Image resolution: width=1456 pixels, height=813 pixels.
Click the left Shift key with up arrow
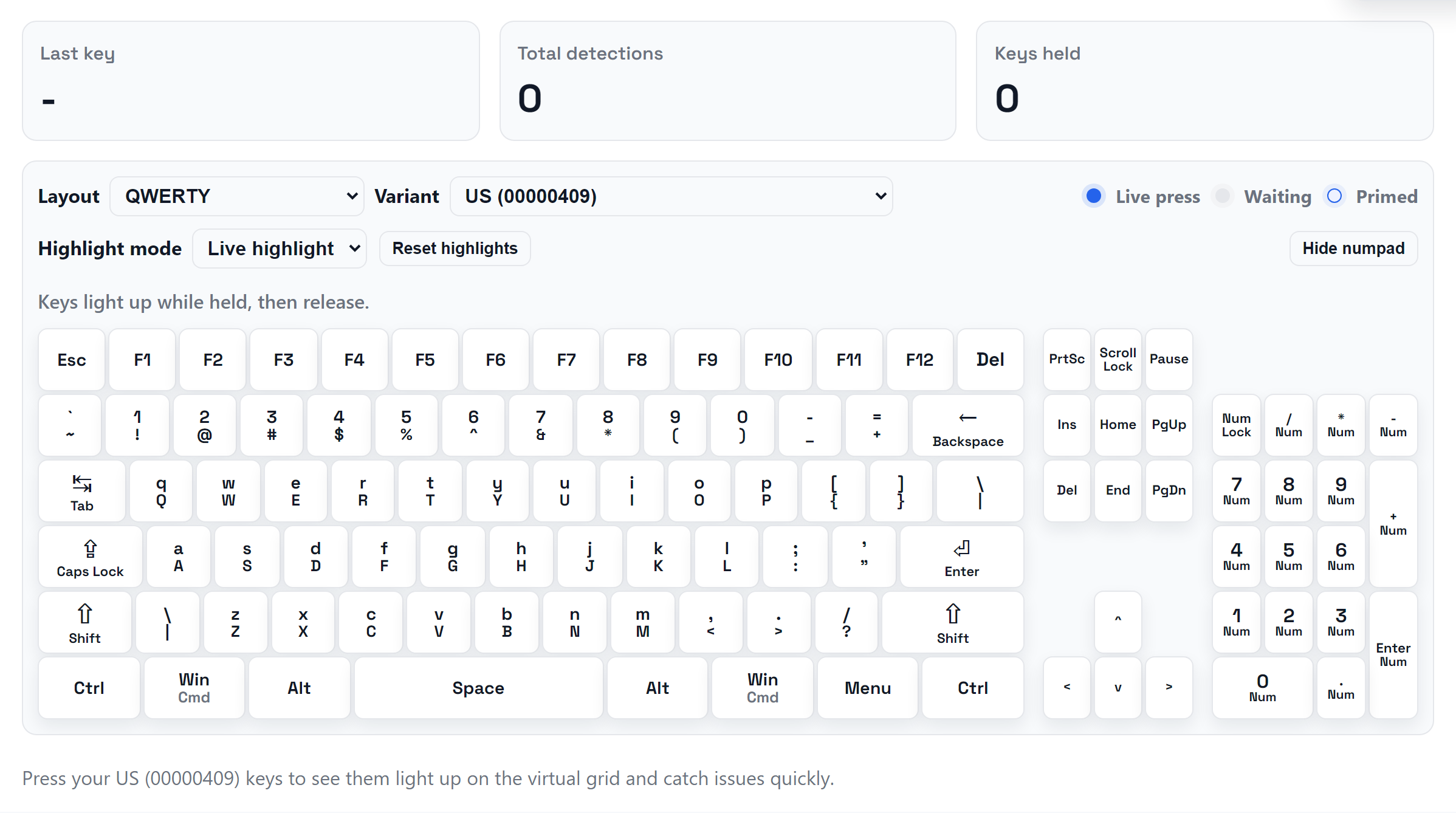coord(84,622)
